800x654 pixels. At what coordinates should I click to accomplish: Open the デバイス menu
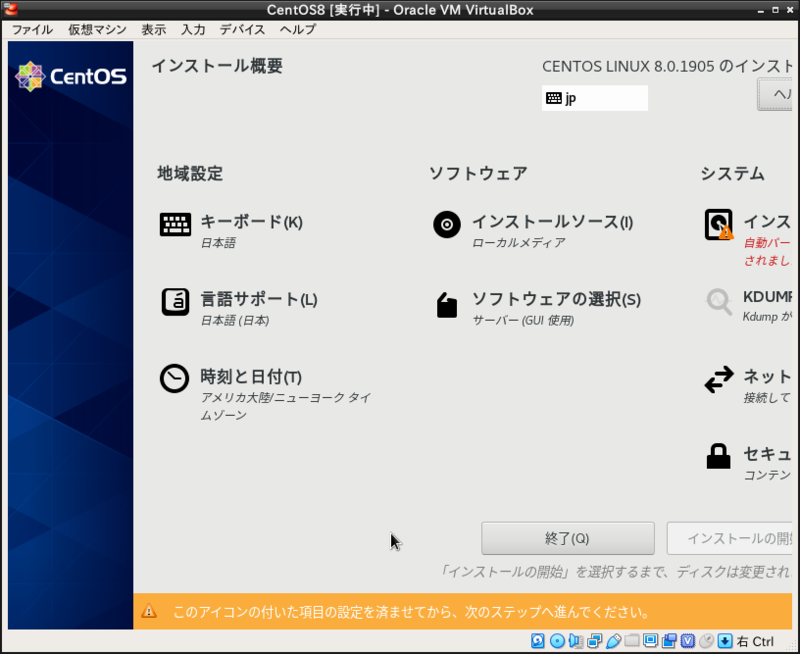click(x=242, y=30)
